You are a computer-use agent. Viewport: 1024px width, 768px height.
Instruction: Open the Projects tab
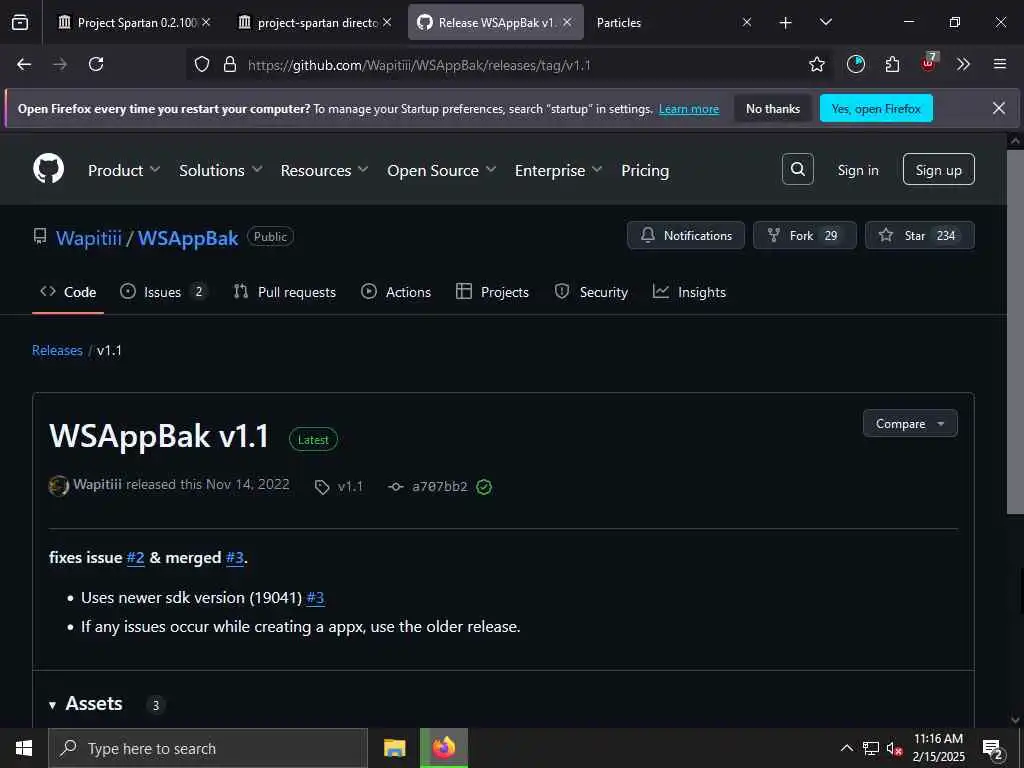492,292
